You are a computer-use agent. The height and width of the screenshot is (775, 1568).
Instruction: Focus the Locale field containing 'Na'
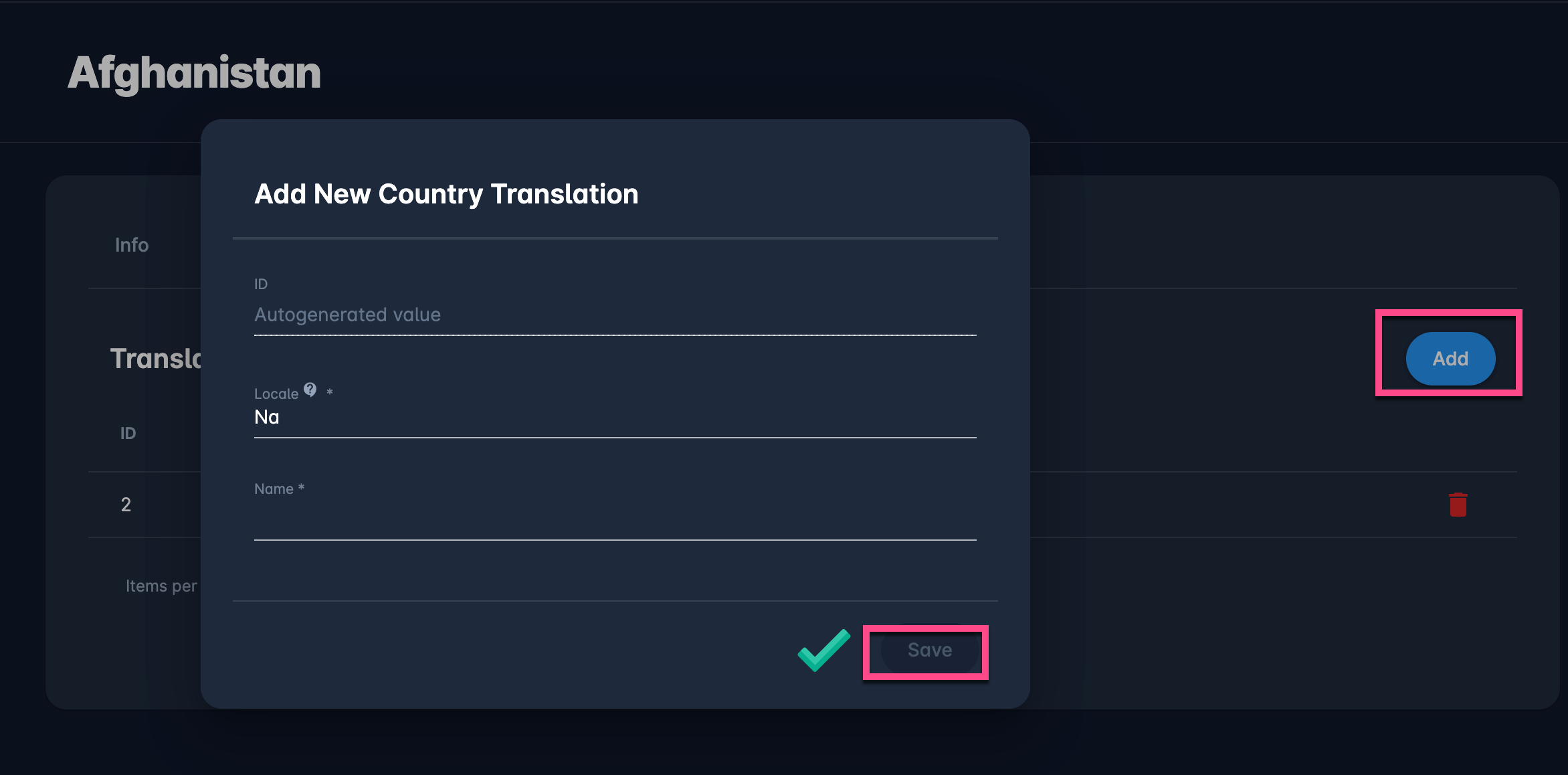(614, 418)
